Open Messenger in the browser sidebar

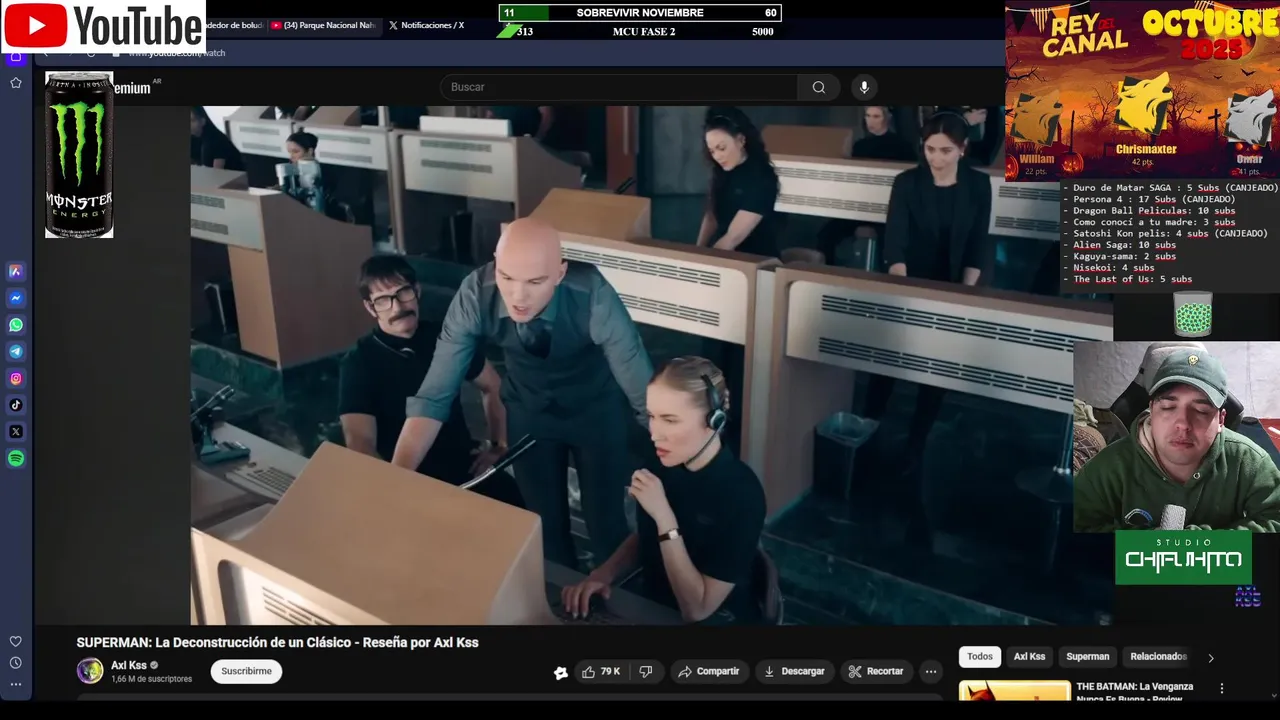[16, 298]
